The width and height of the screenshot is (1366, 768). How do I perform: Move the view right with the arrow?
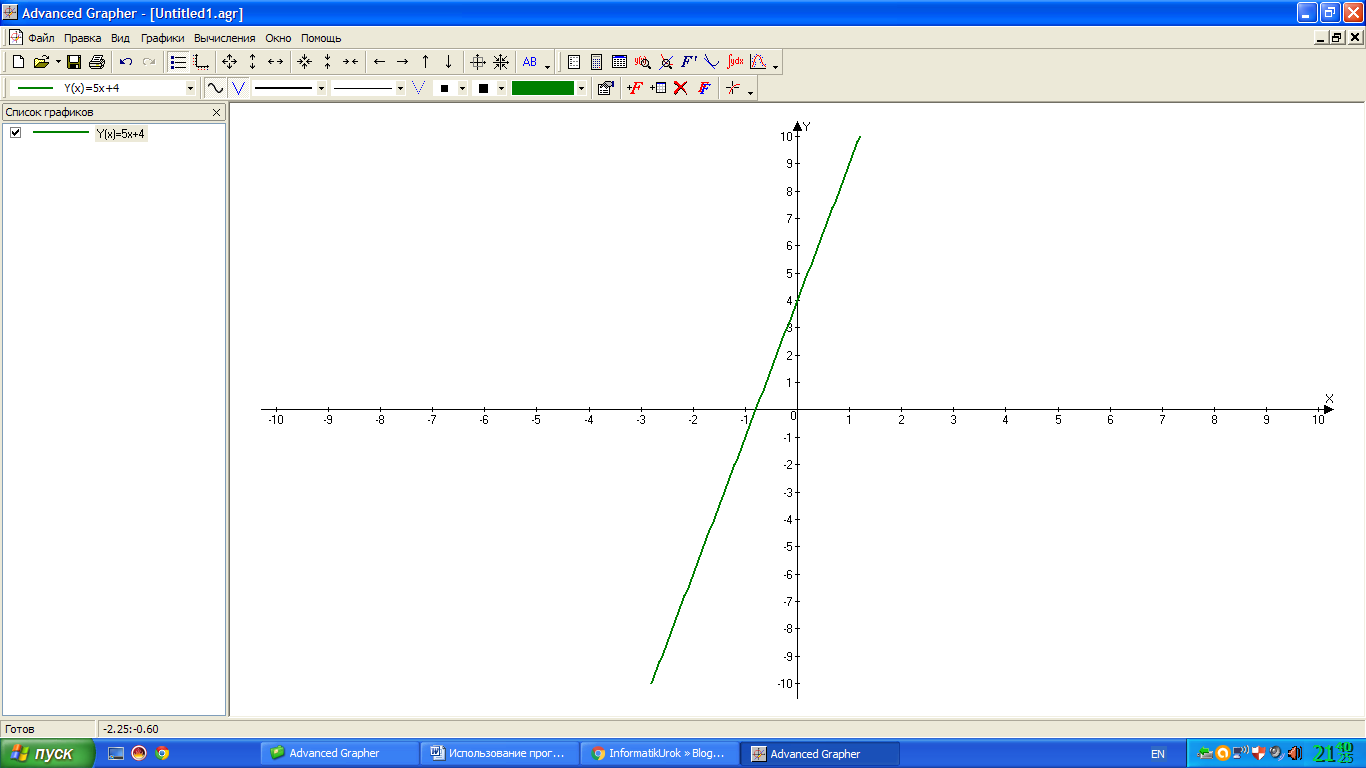(402, 62)
